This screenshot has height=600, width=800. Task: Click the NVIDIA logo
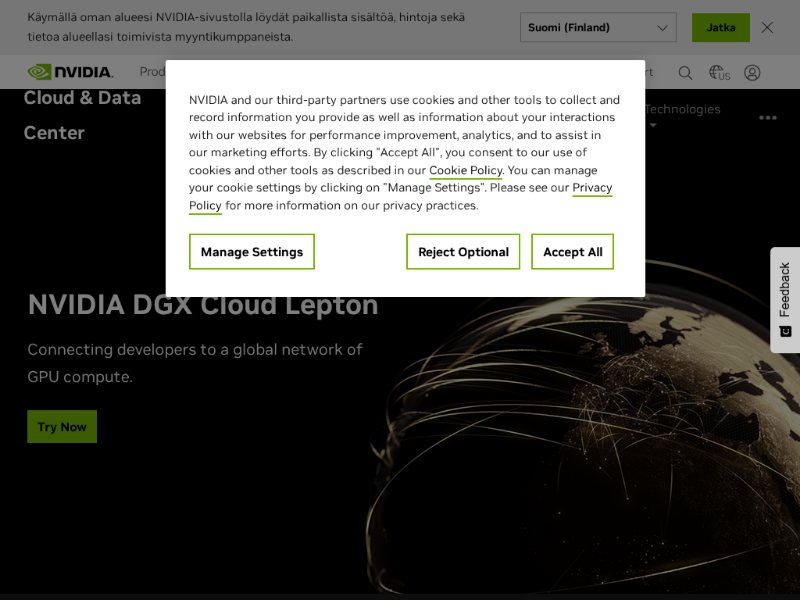pos(70,72)
